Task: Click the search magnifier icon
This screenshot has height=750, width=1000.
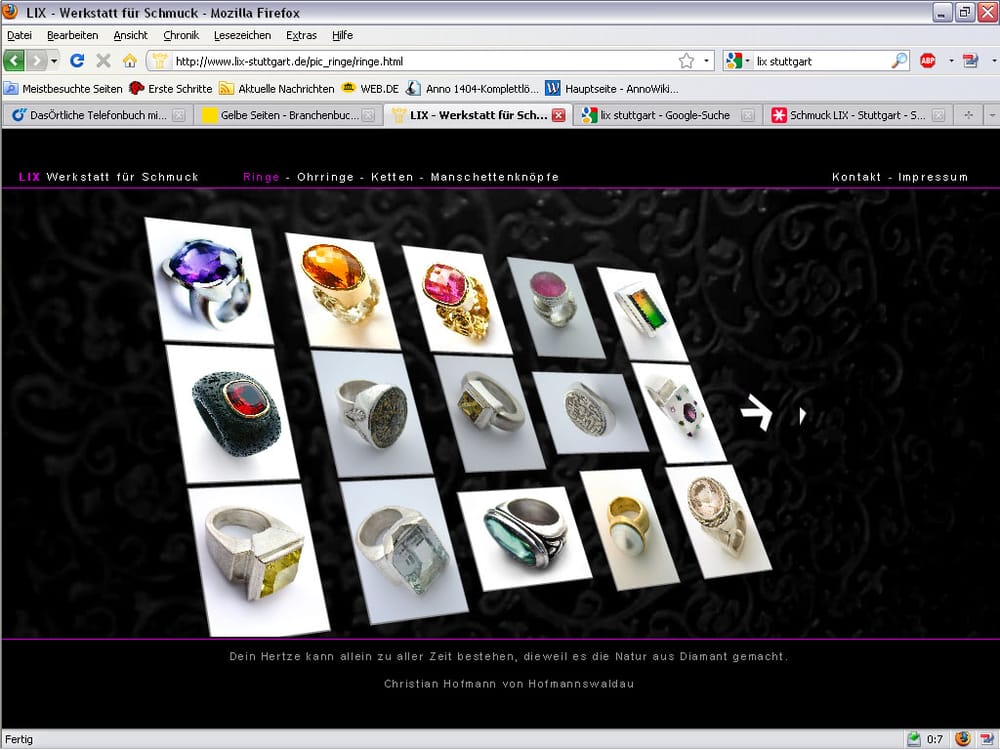Action: tap(899, 61)
